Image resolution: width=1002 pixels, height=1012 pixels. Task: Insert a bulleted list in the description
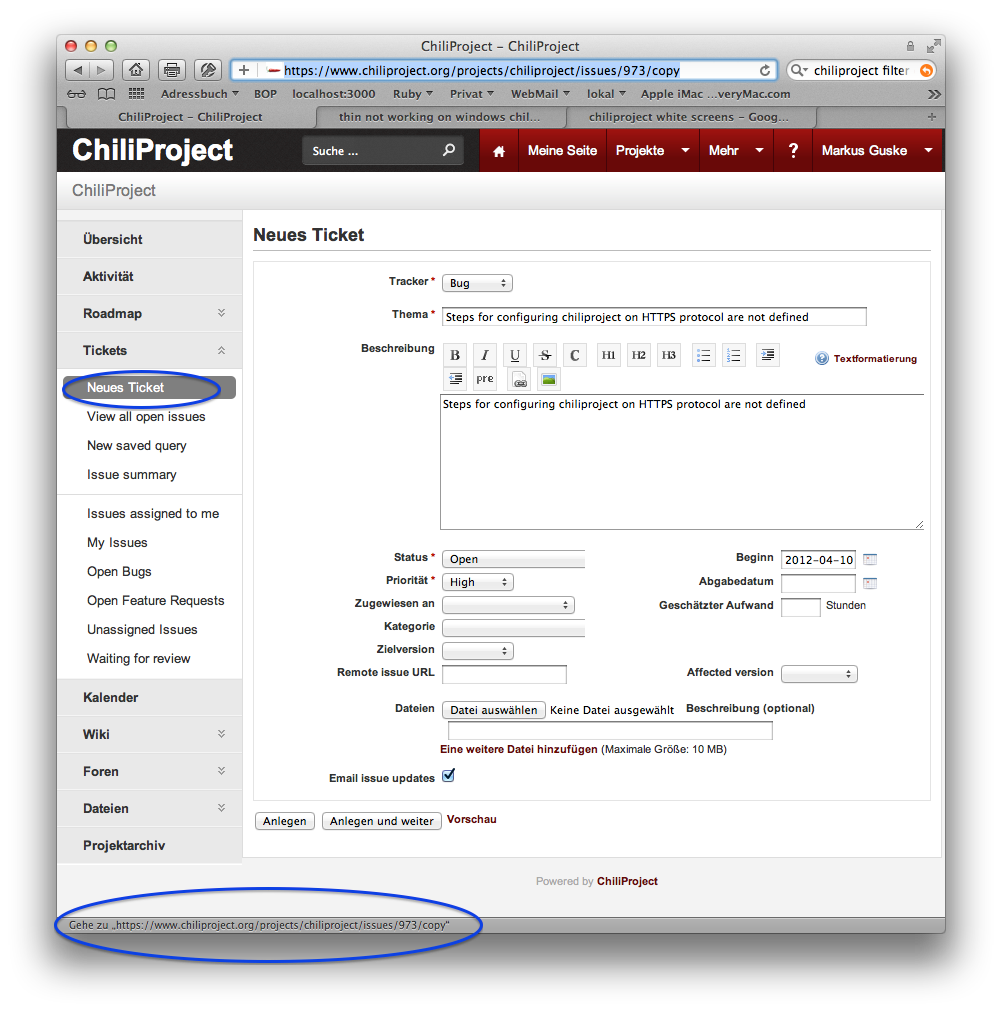tap(703, 355)
